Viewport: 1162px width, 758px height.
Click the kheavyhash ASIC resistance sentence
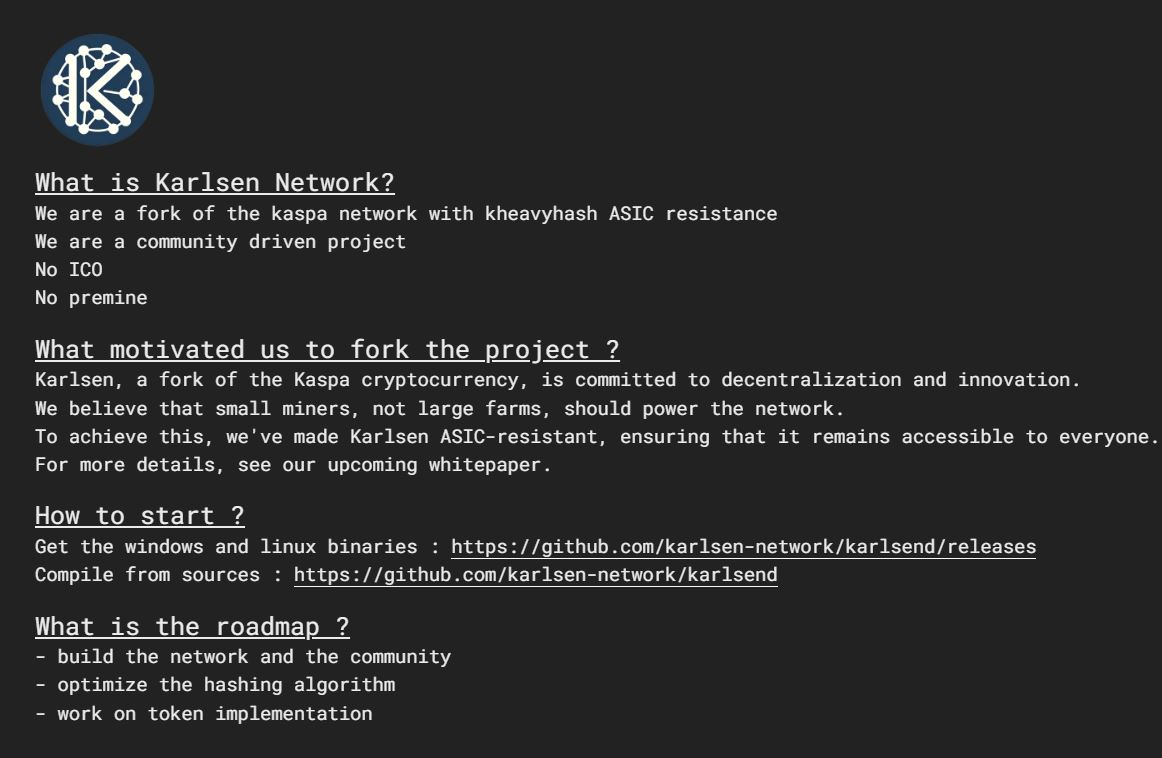tap(406, 214)
